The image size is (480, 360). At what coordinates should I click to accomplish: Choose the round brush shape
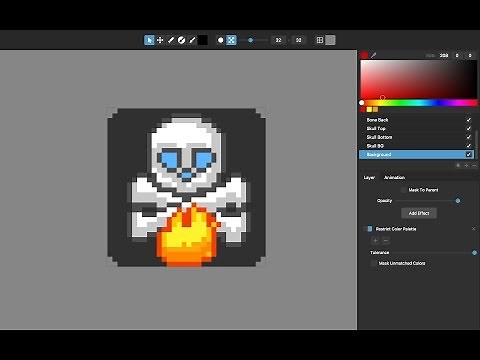(220, 40)
